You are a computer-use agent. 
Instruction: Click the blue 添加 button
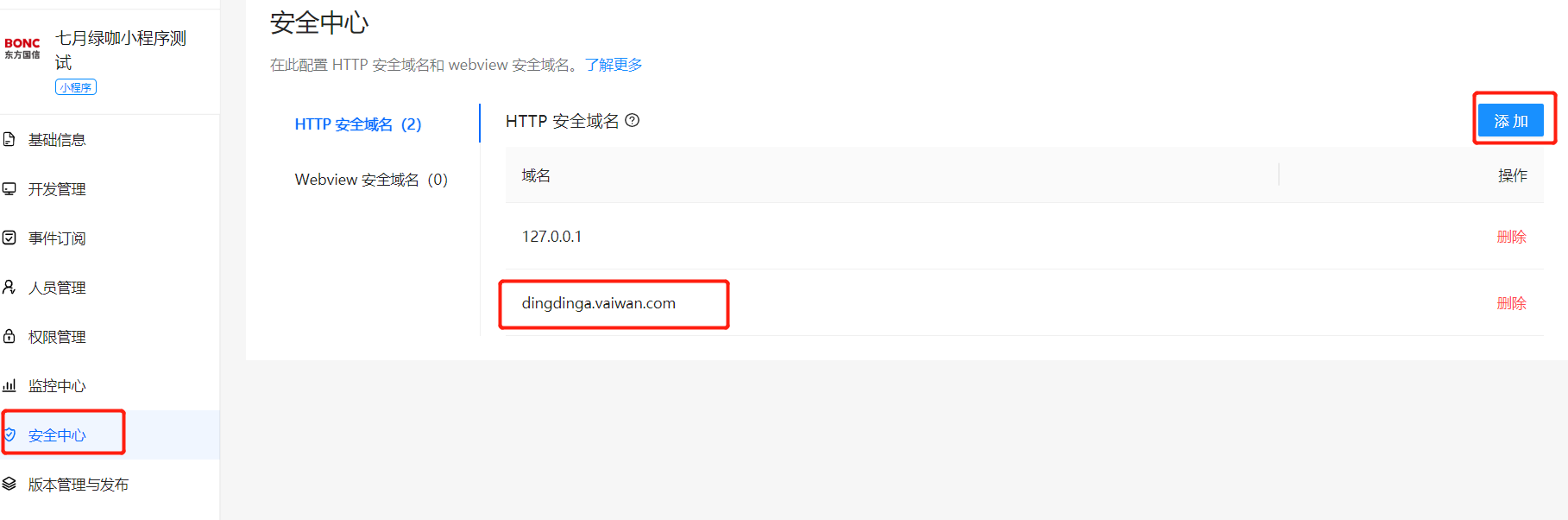click(x=1511, y=121)
